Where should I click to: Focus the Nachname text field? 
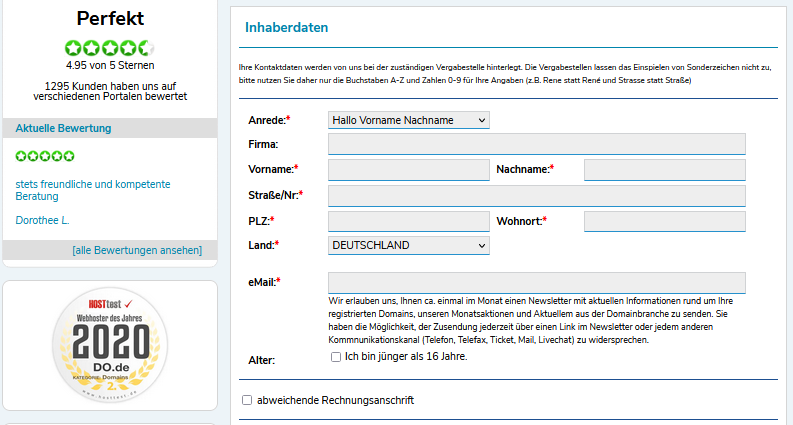(x=665, y=170)
